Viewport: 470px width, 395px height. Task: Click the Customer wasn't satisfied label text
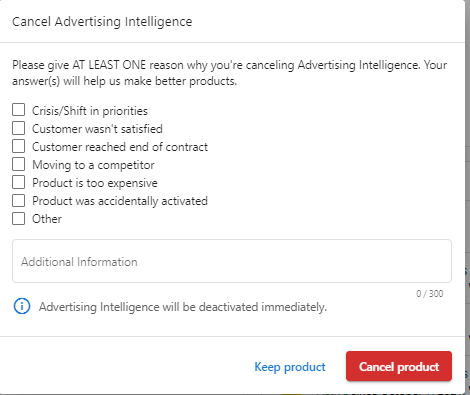(97, 129)
